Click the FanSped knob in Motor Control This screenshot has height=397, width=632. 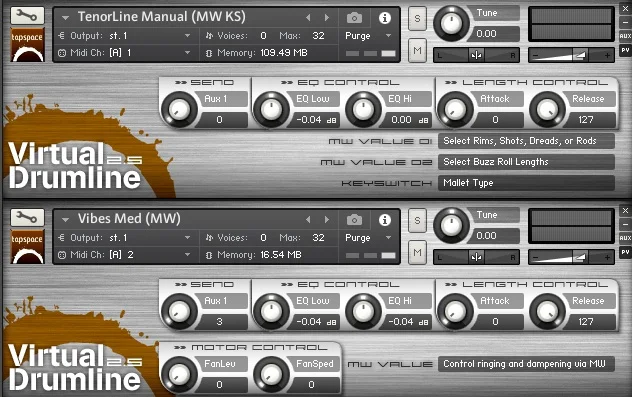pyautogui.click(x=271, y=374)
